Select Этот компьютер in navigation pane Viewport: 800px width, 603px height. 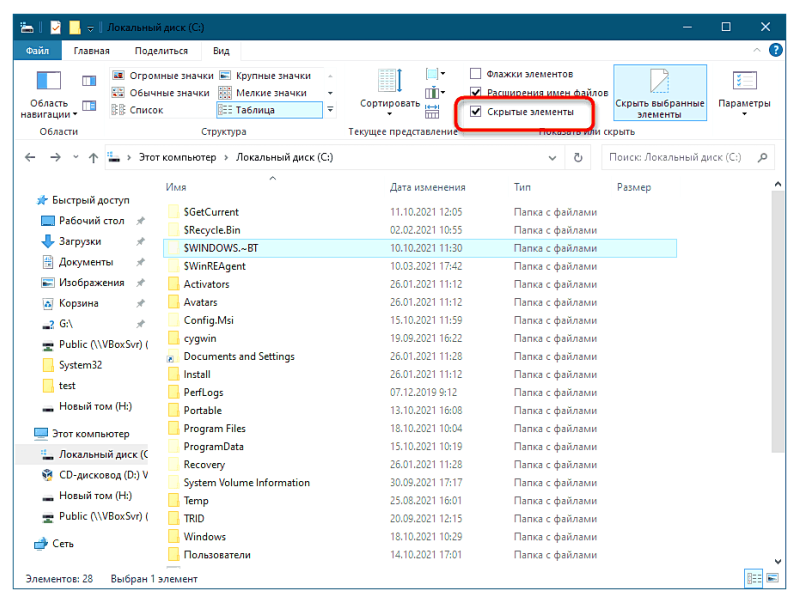coord(82,434)
